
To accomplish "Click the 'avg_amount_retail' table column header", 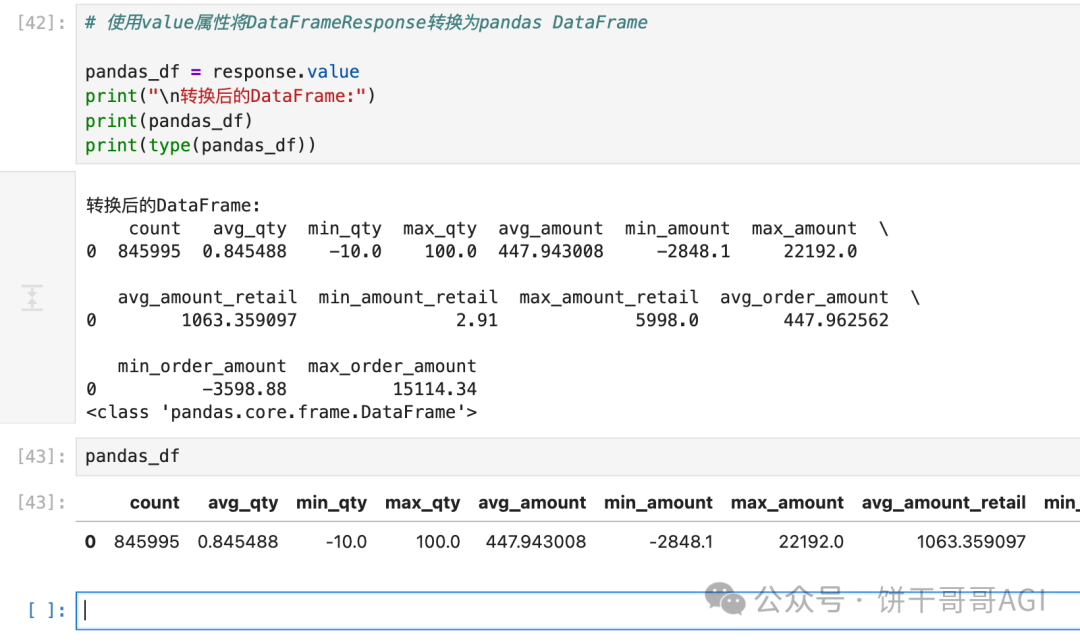I will coord(944,503).
